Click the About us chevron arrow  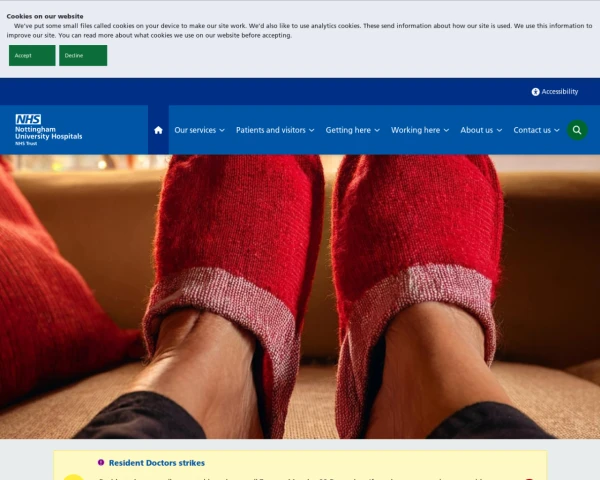click(499, 130)
